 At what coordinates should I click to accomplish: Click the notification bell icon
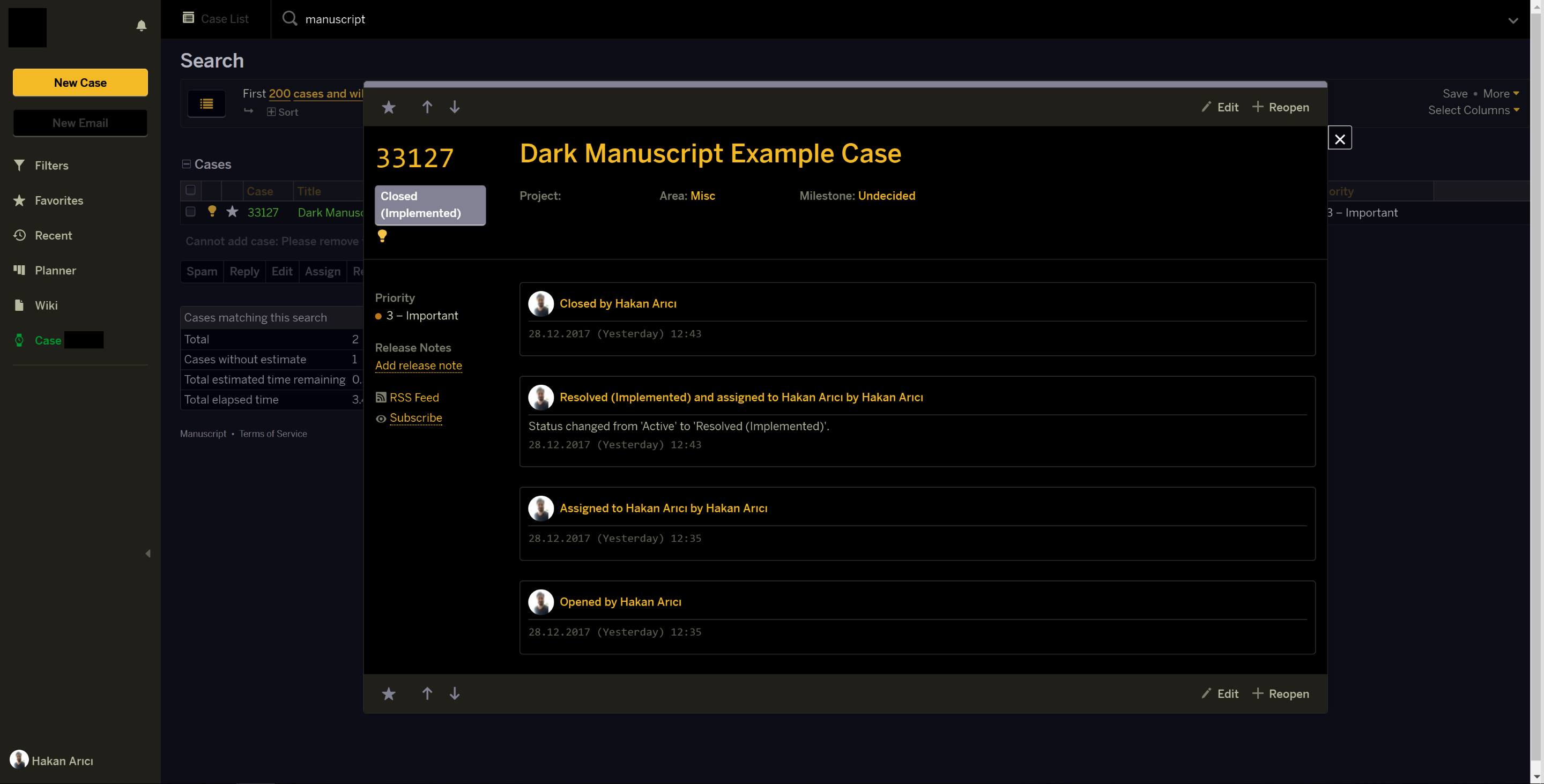(142, 26)
